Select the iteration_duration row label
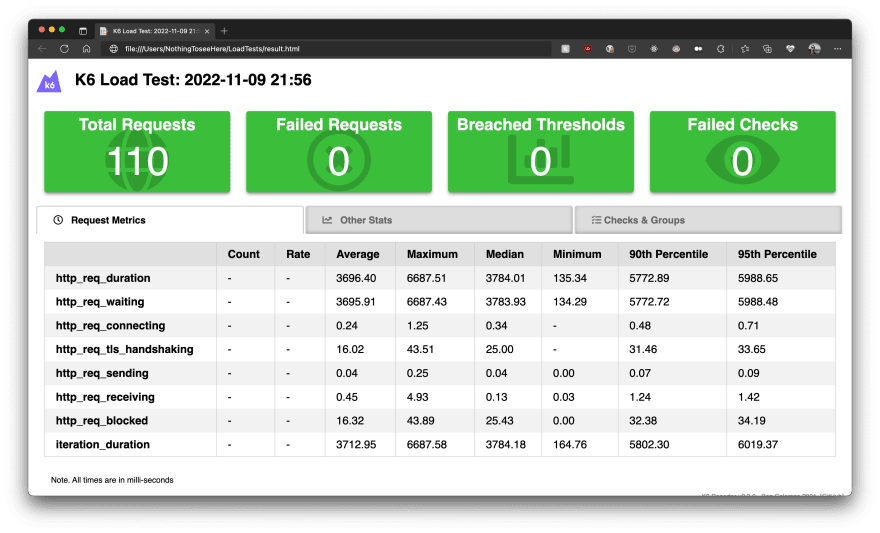880x533 pixels. coord(103,444)
